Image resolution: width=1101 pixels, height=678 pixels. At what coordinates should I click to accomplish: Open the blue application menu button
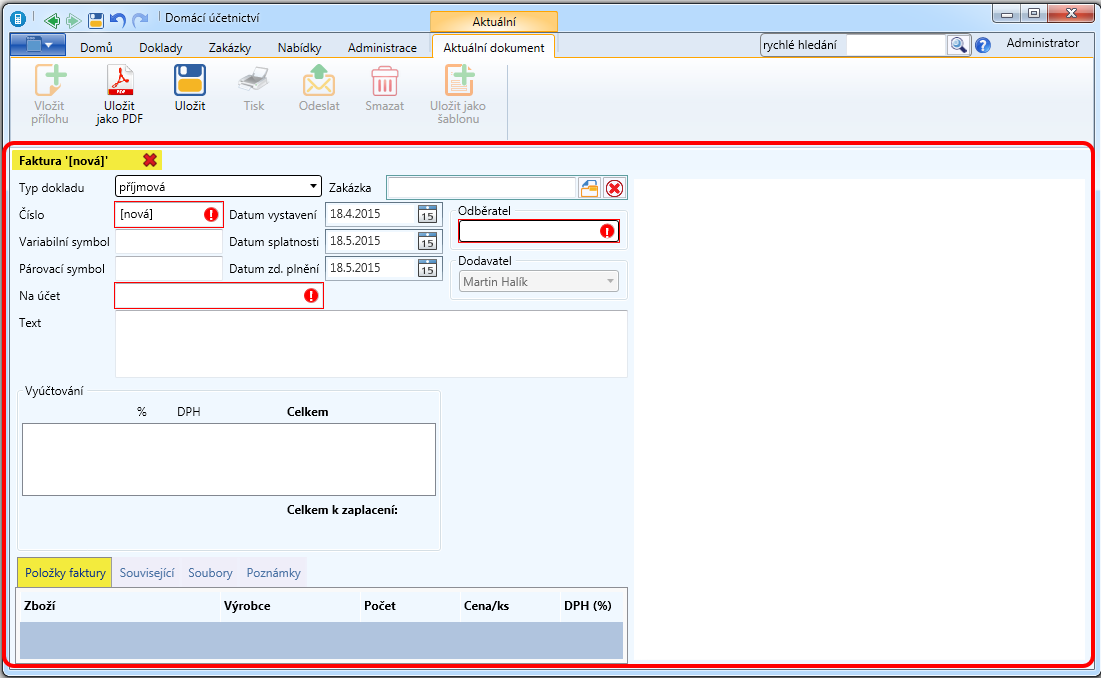pos(38,46)
